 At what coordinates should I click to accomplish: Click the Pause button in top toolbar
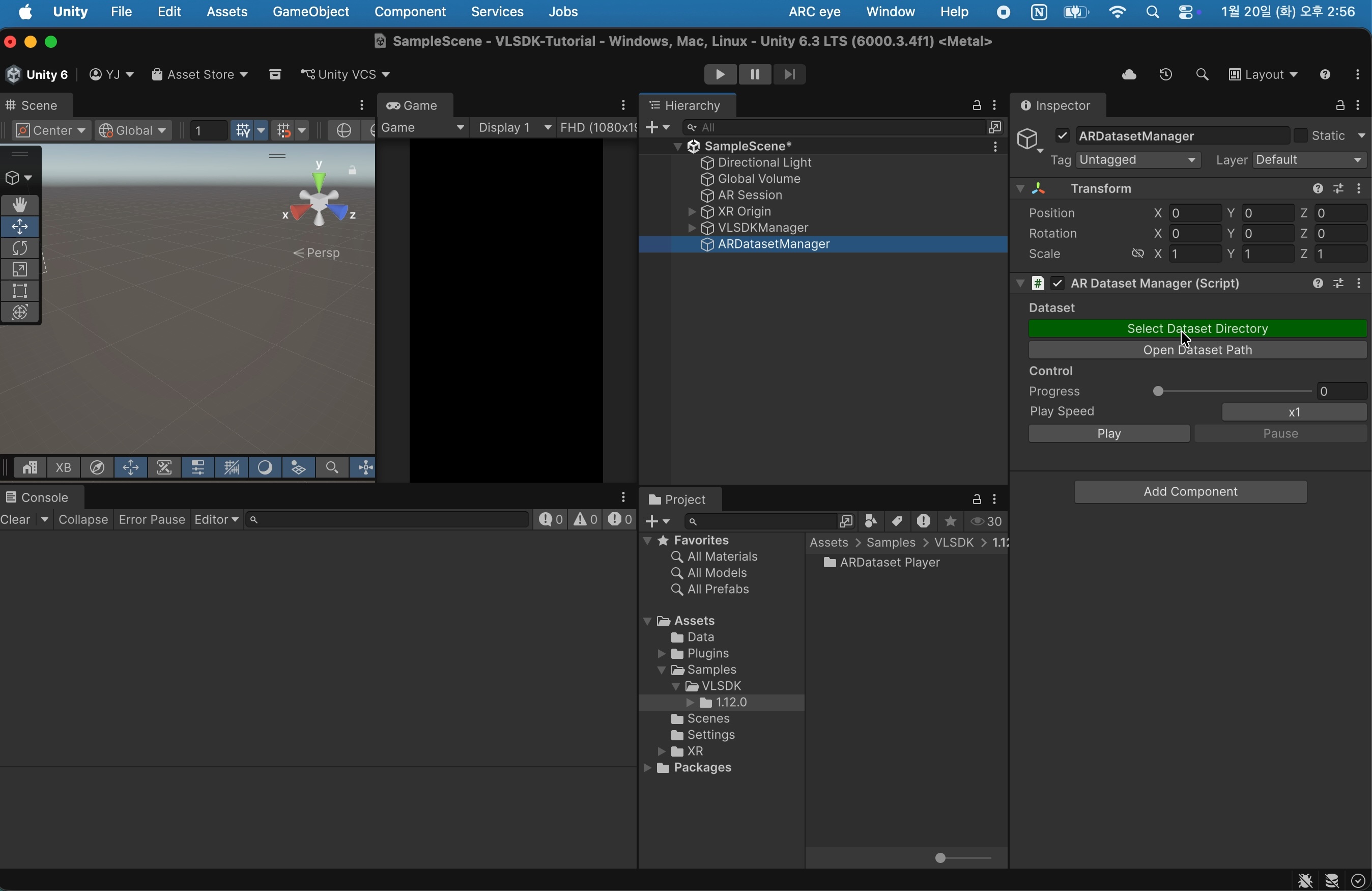(755, 75)
